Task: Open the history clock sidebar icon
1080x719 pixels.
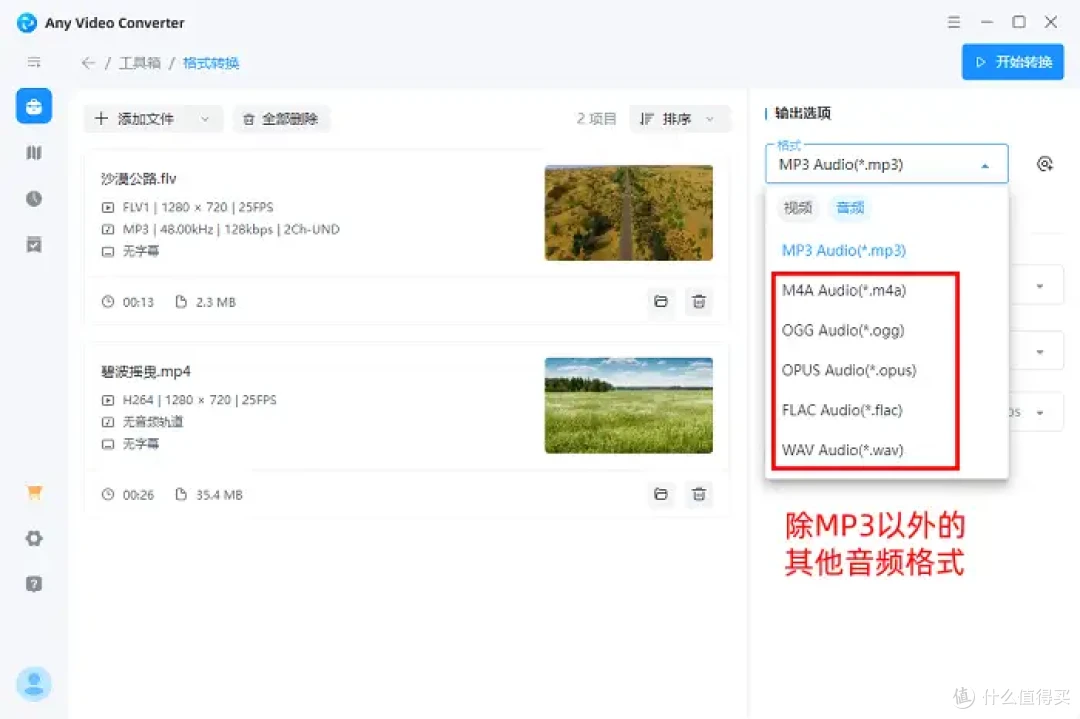Action: tap(34, 198)
